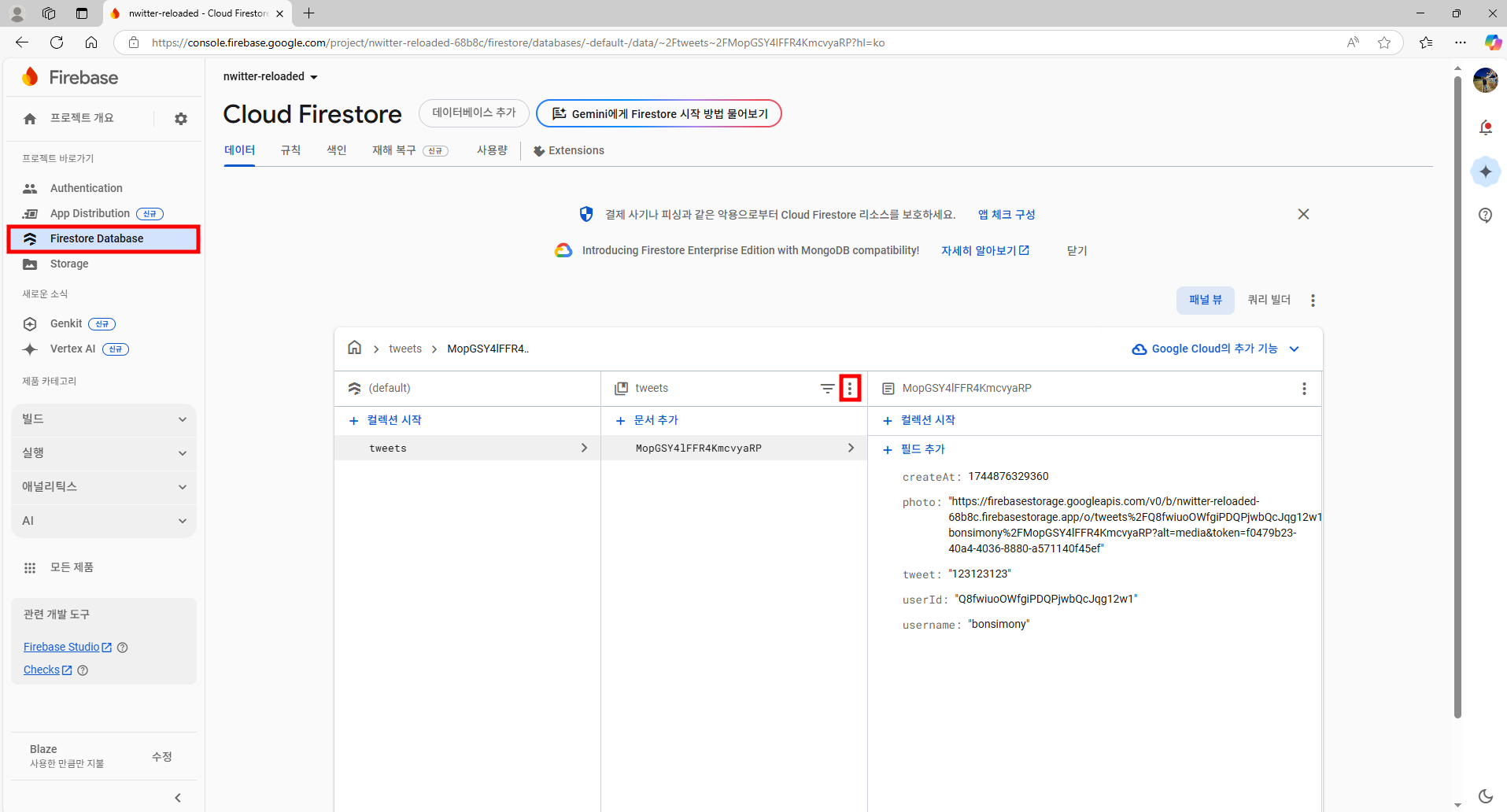Open Gemini sparkle assistant

pos(1486,172)
